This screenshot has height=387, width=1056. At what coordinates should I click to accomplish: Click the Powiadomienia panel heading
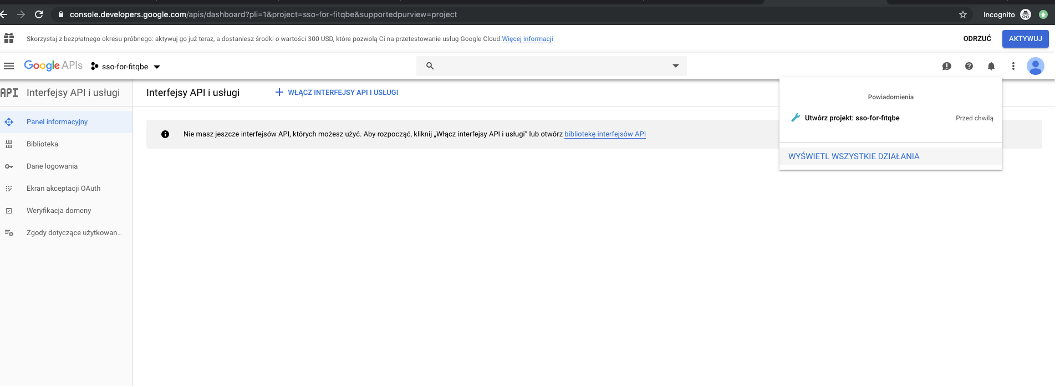click(890, 97)
